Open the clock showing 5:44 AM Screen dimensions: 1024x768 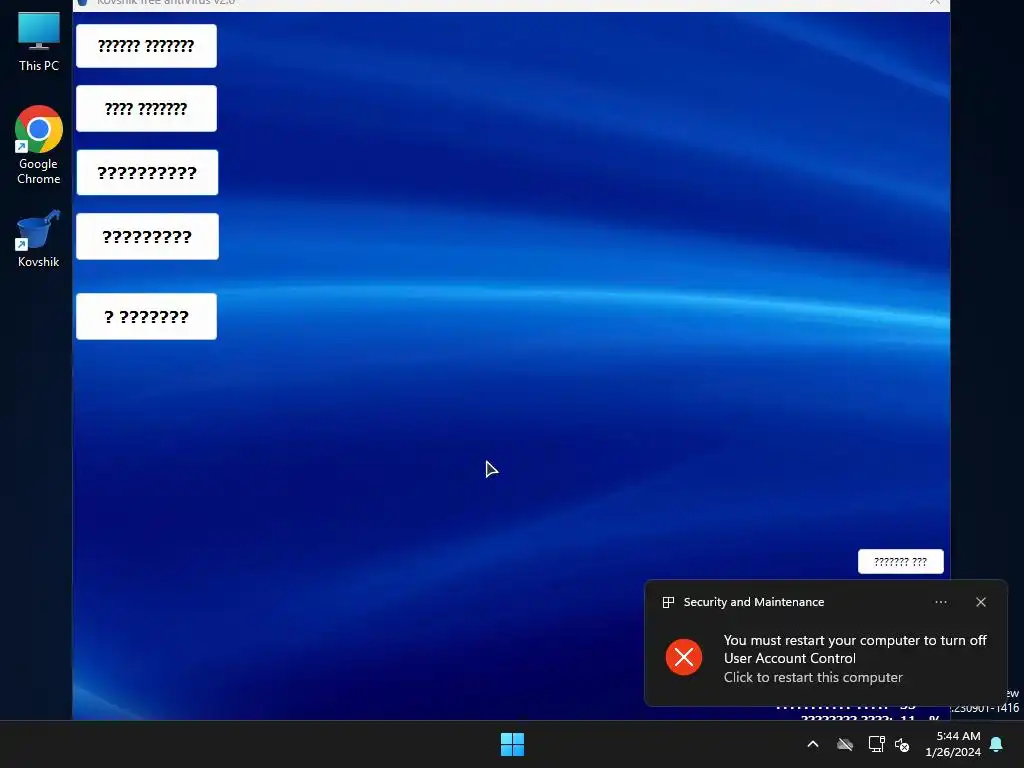(x=953, y=744)
